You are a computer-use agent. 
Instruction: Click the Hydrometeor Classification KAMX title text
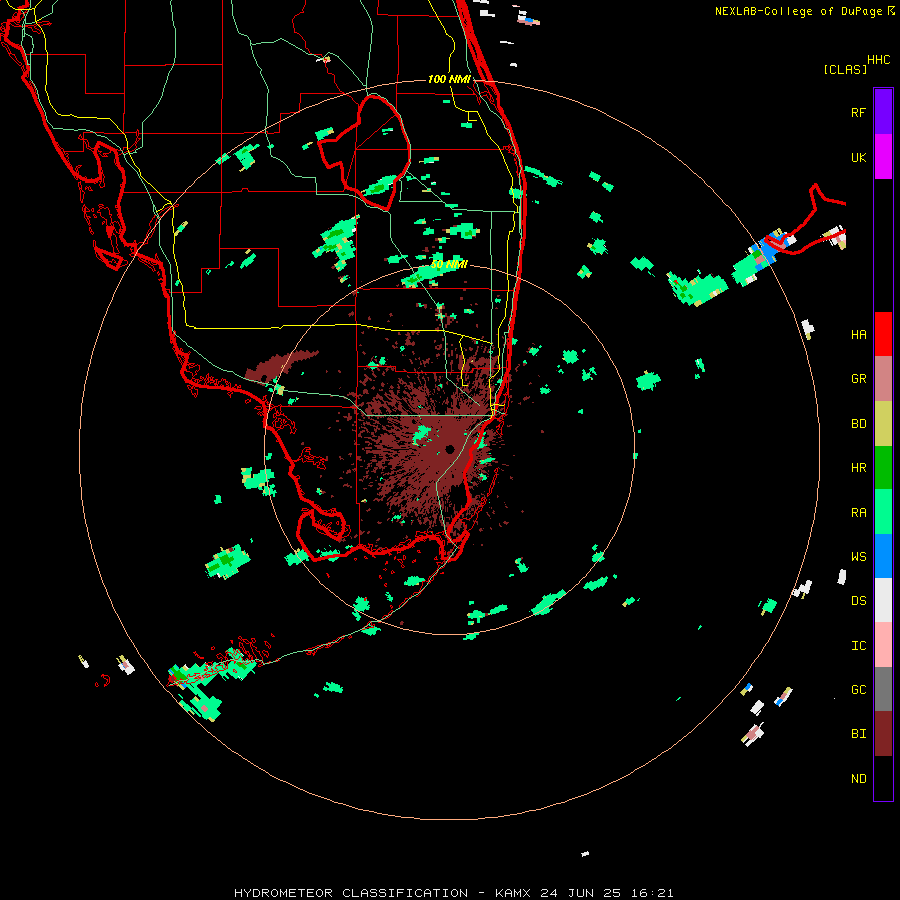click(453, 893)
